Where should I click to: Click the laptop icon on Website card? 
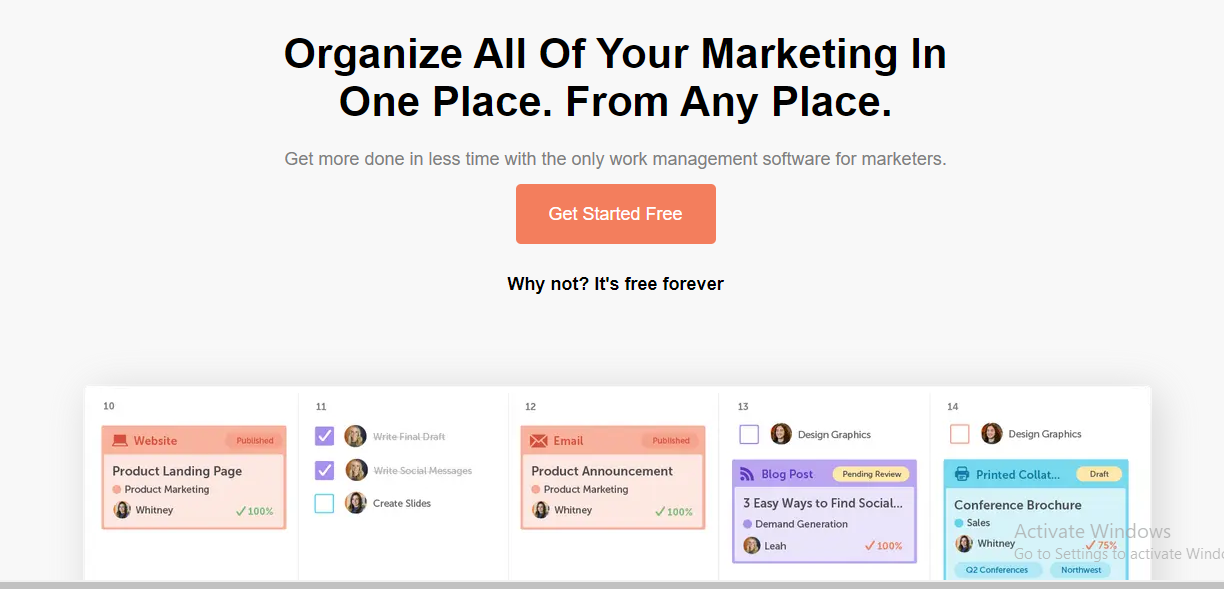(x=120, y=441)
